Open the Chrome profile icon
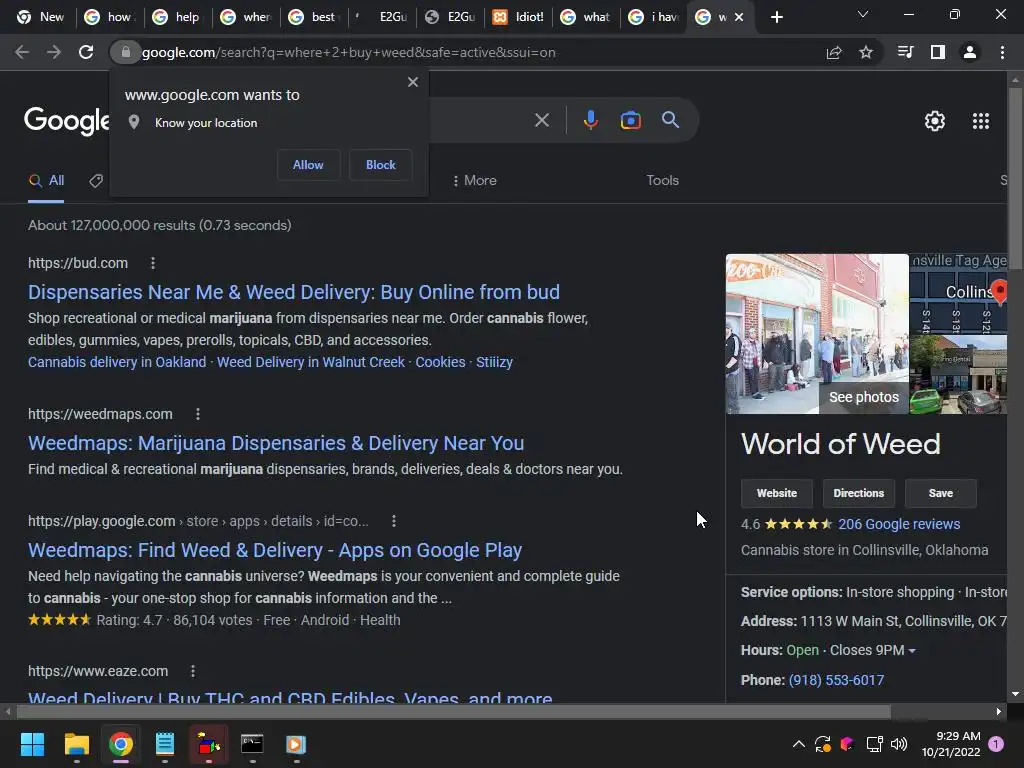The width and height of the screenshot is (1024, 768). tap(970, 52)
